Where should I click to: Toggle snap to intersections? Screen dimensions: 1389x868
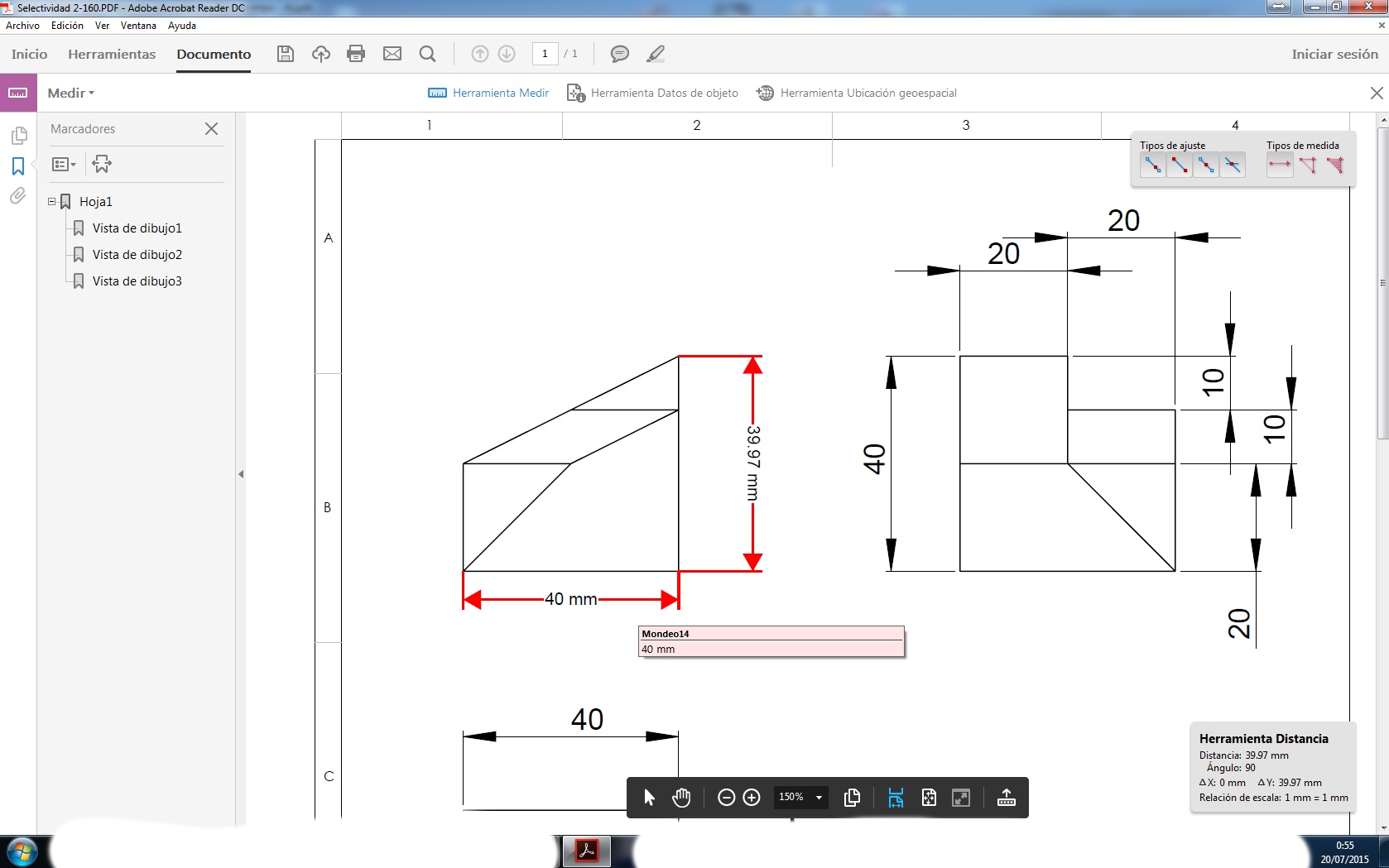(x=1232, y=165)
